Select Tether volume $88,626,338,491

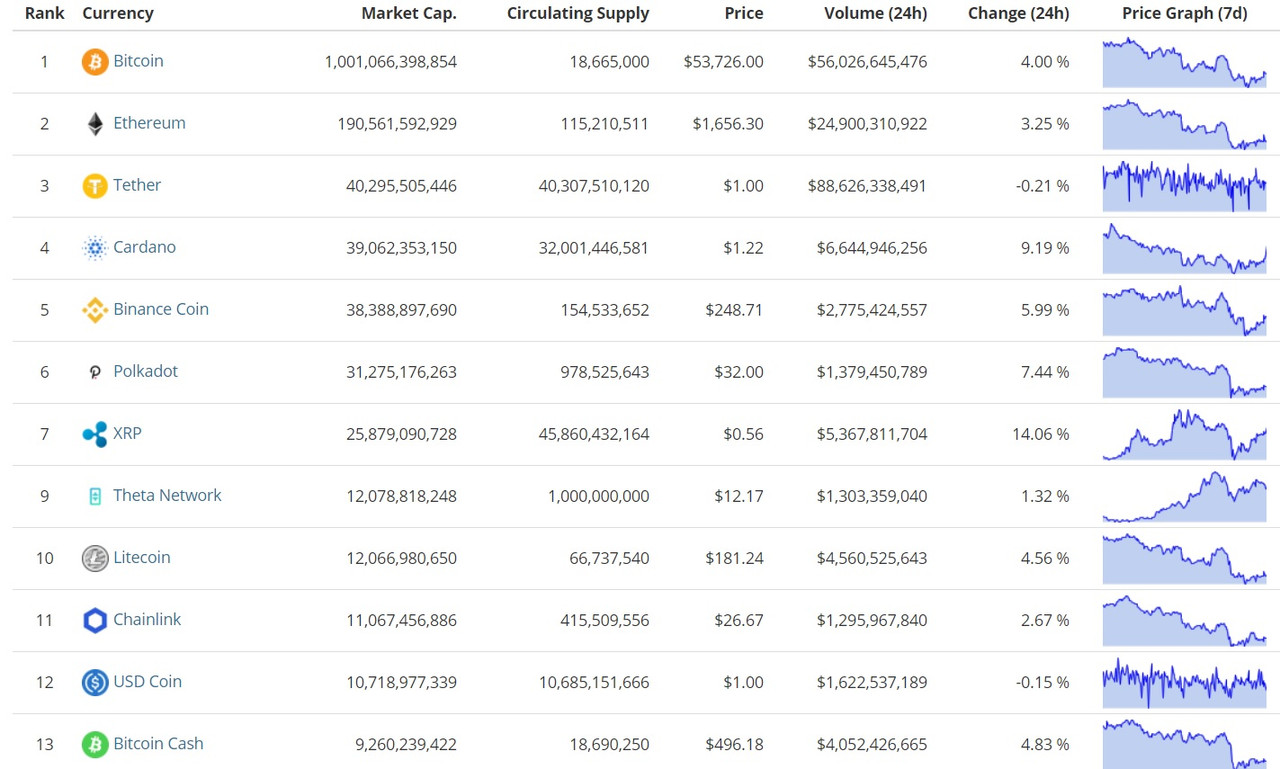(x=868, y=186)
